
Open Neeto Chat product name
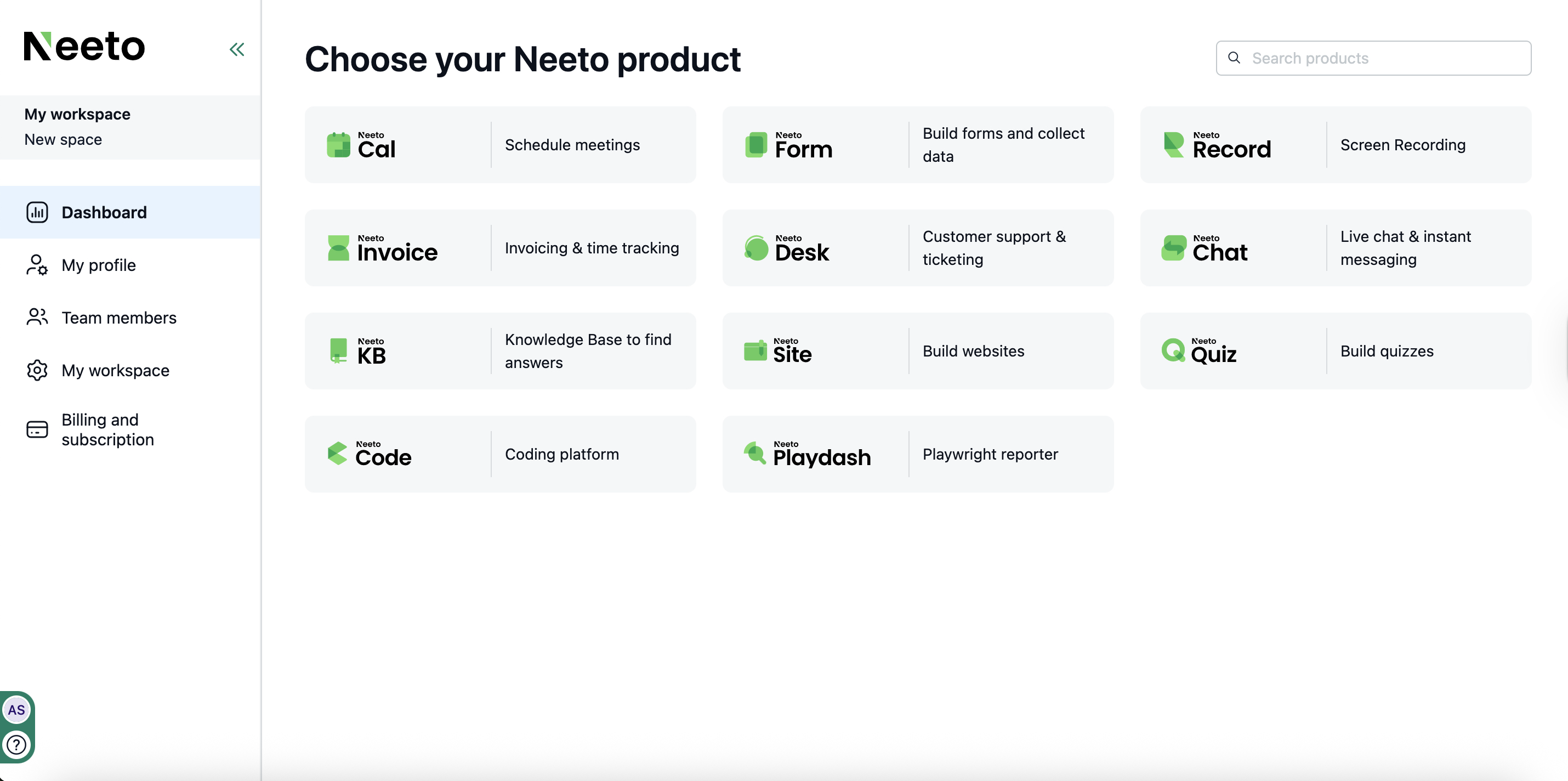1220,248
